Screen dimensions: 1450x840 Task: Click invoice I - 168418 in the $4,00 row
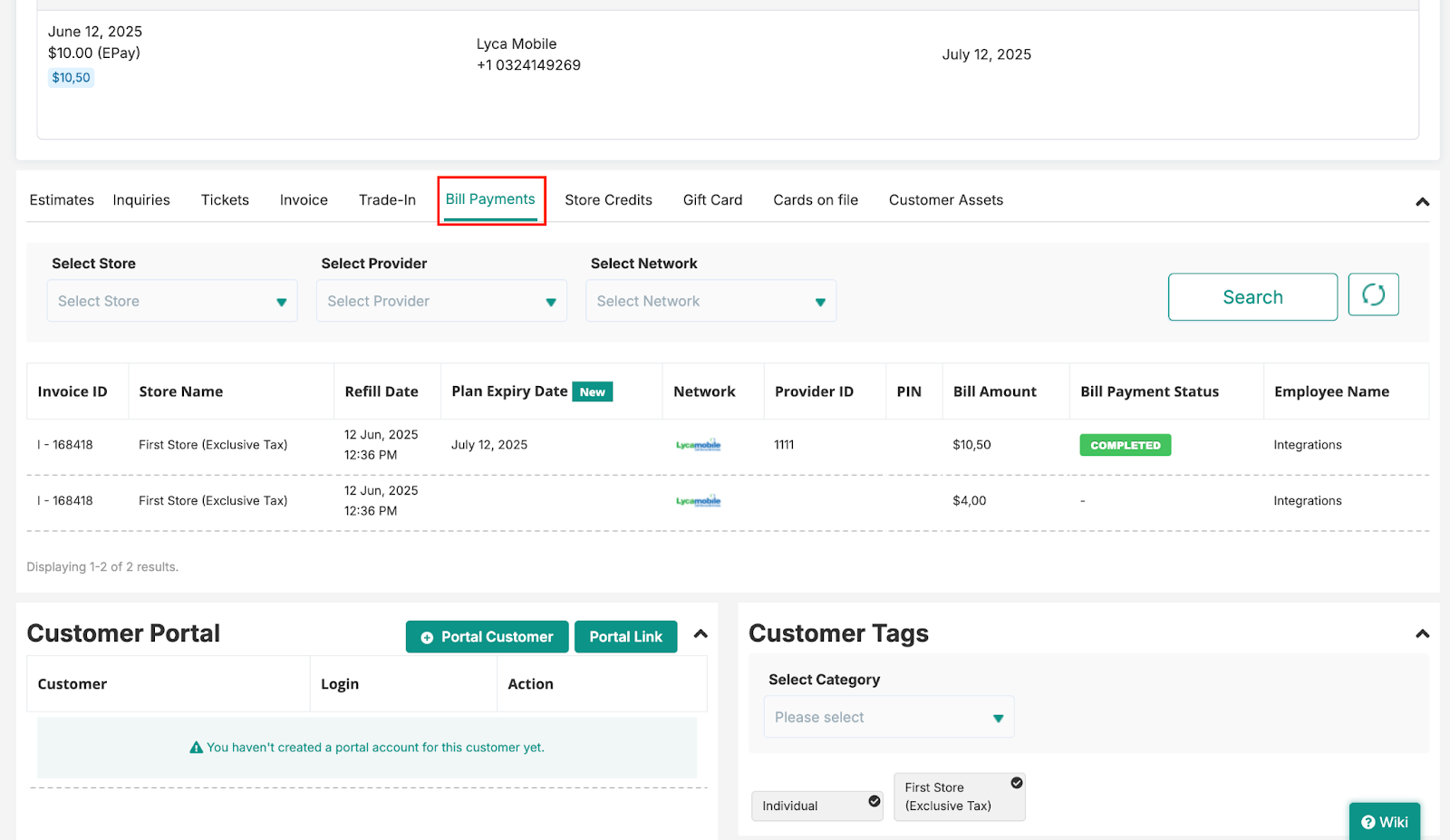click(65, 501)
